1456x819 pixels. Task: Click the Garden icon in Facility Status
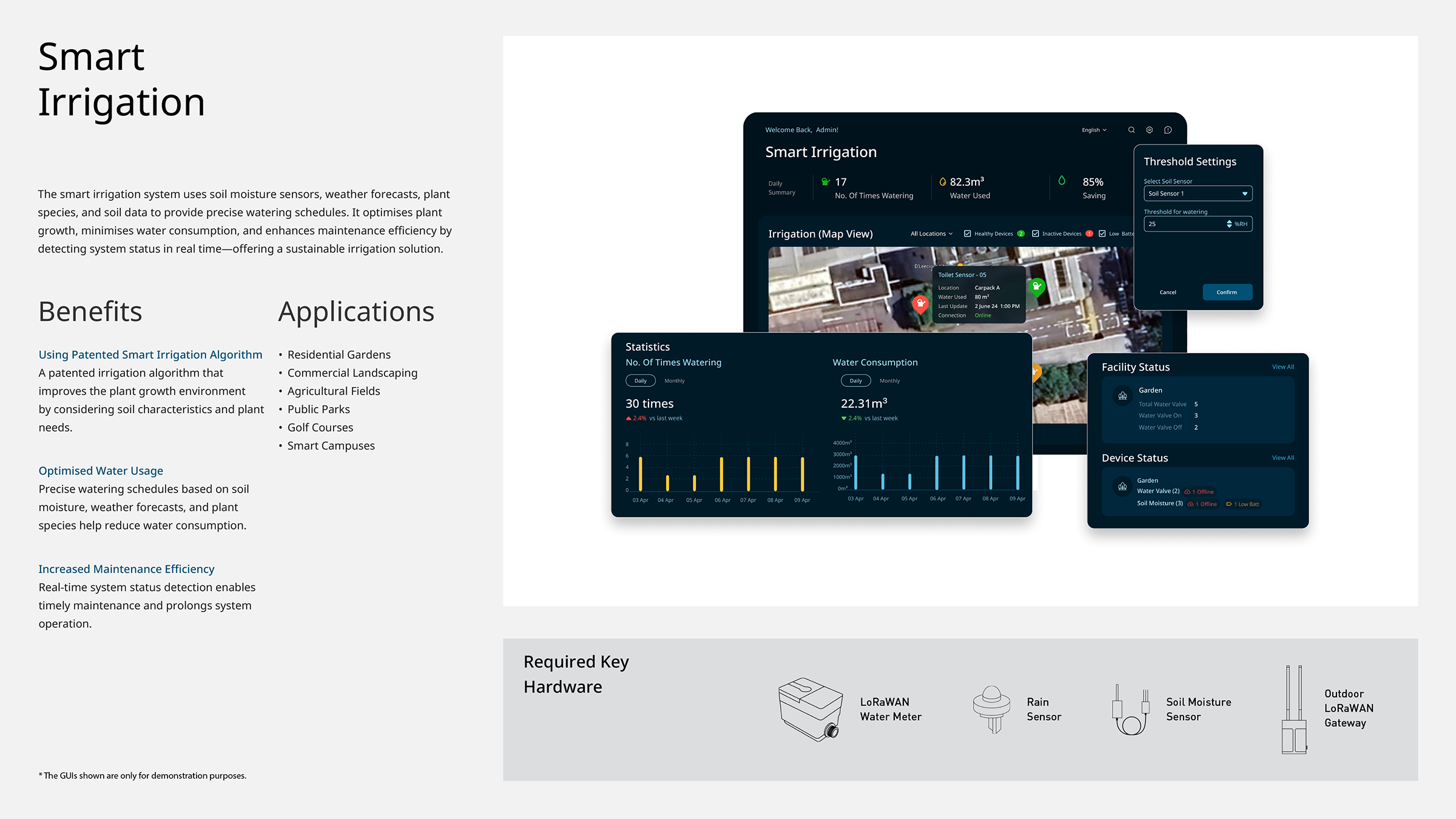(x=1122, y=396)
